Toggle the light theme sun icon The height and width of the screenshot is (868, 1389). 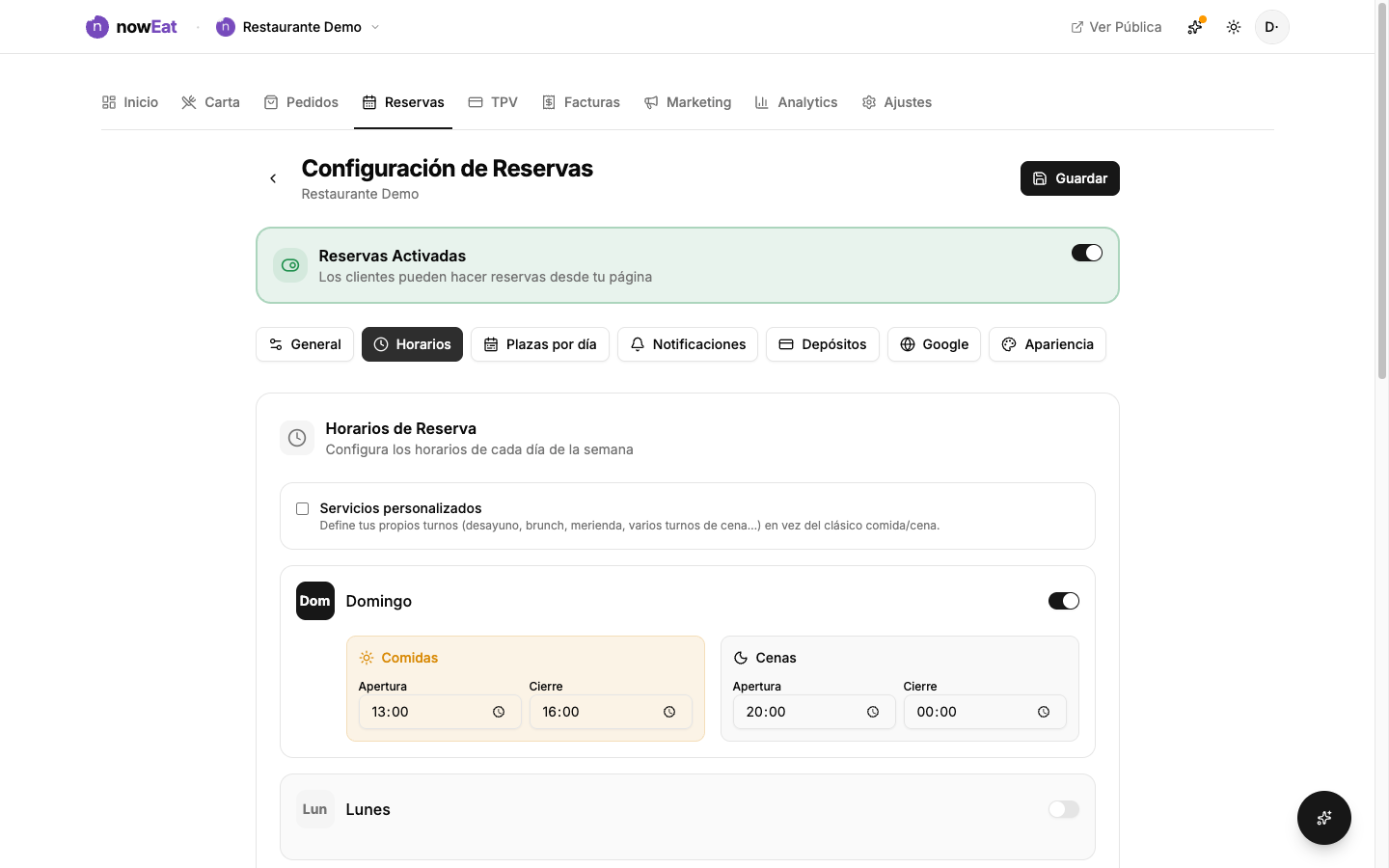1234,27
